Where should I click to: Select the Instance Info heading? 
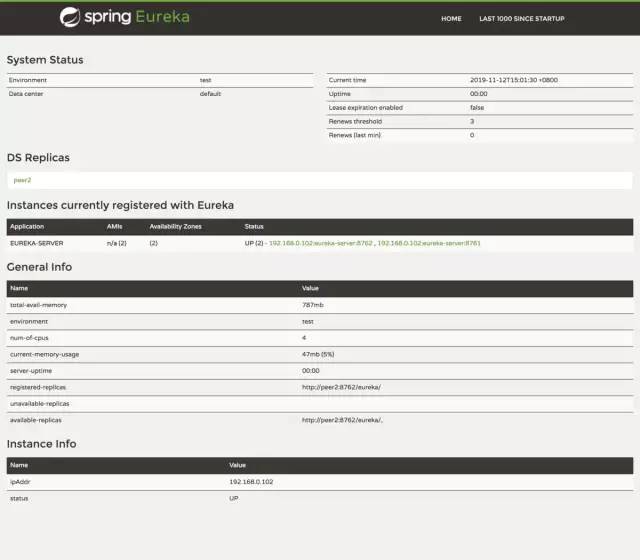coord(42,444)
